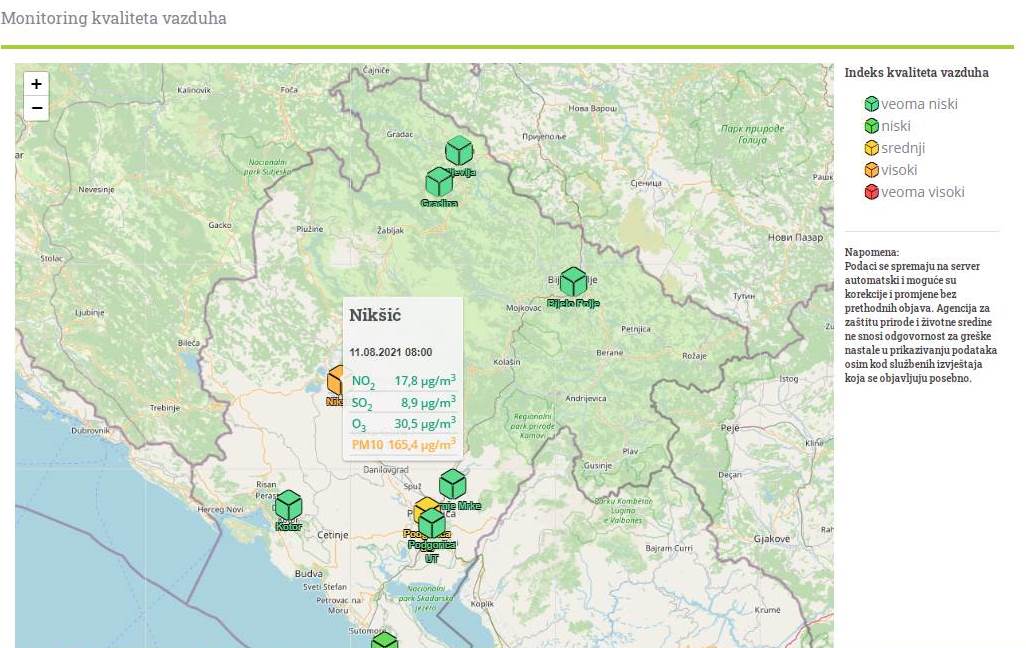Viewport: 1026px width, 648px height.
Task: Click the O3 30,5 µg/m3 reading
Action: coord(403,424)
